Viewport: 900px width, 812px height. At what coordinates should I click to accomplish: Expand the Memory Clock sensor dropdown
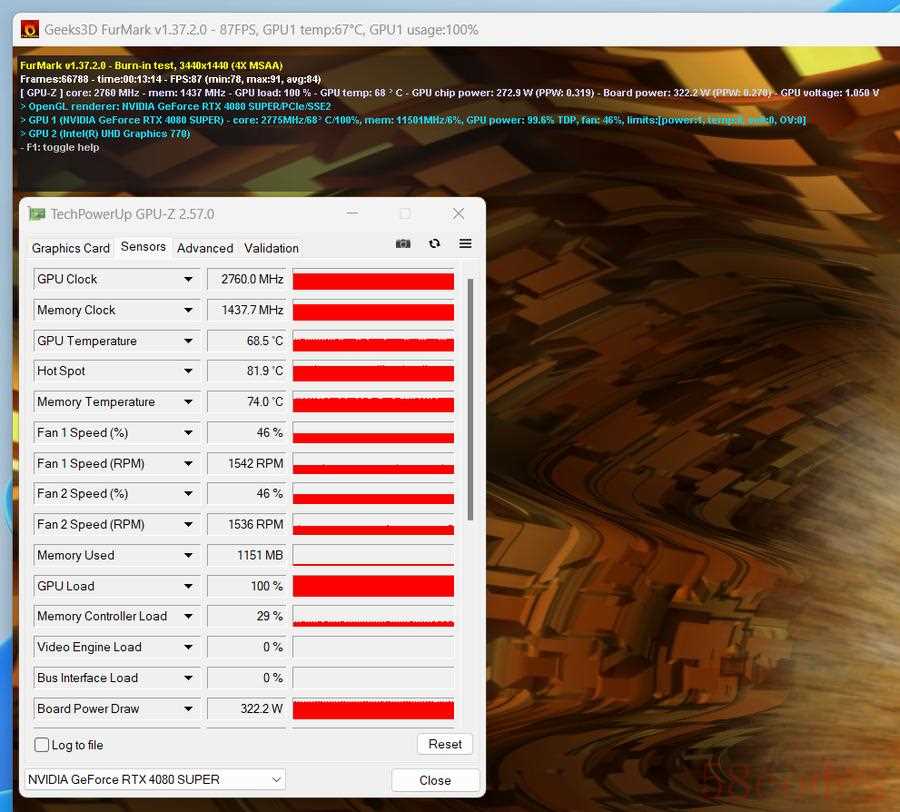point(188,310)
